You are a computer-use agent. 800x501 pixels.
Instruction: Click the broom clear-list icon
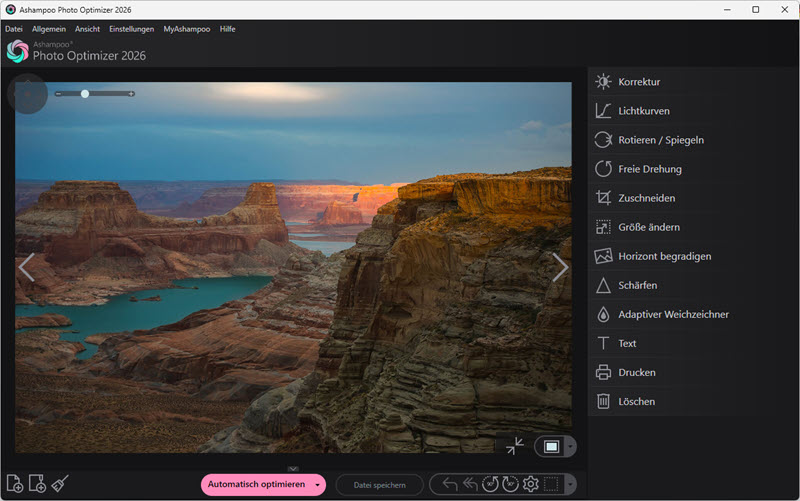60,483
